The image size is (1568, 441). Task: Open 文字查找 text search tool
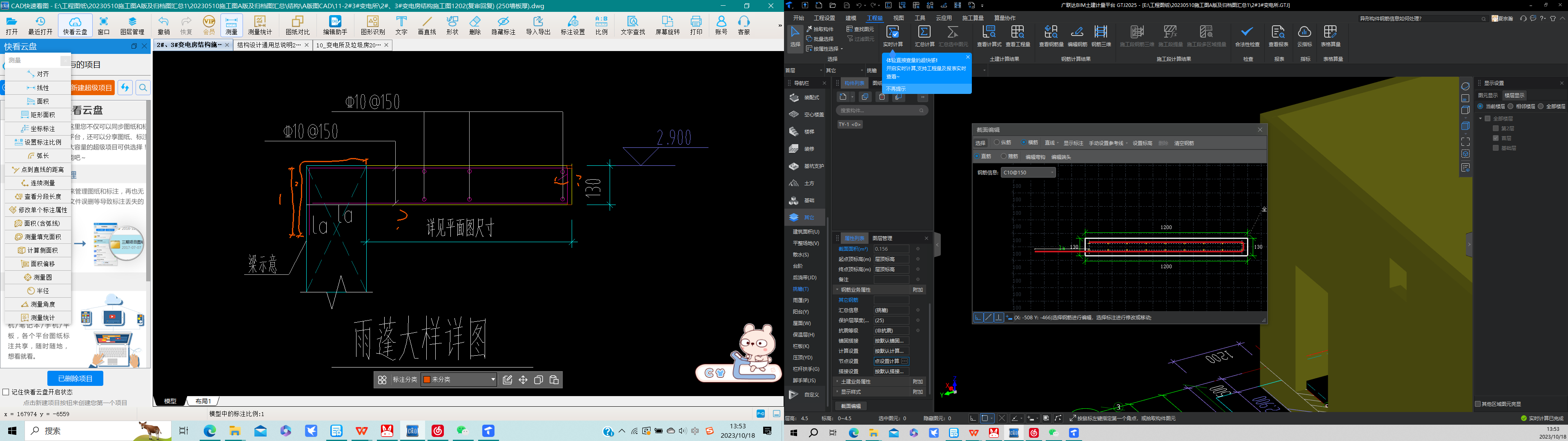click(633, 26)
